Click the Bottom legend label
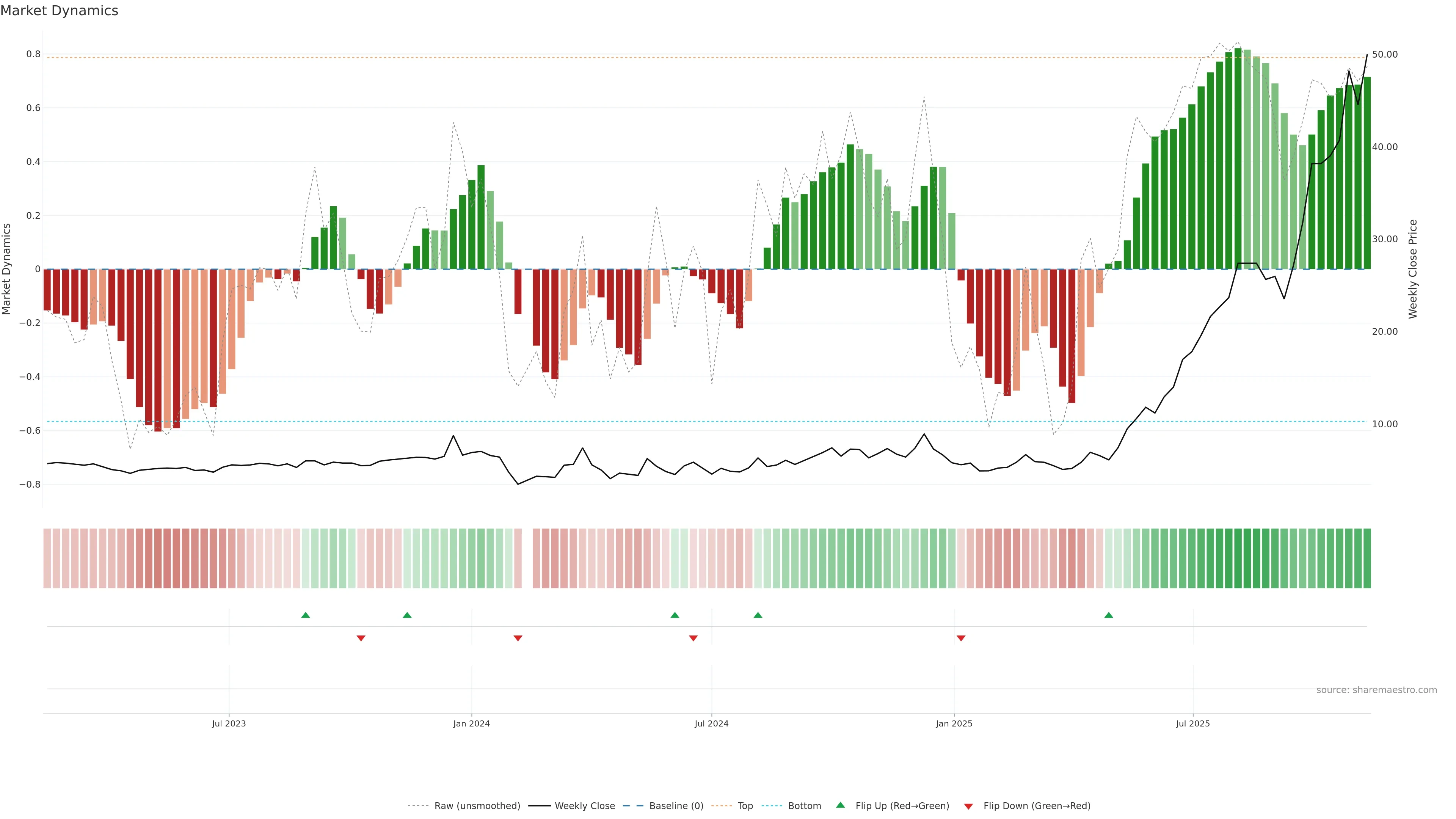 click(x=804, y=805)
